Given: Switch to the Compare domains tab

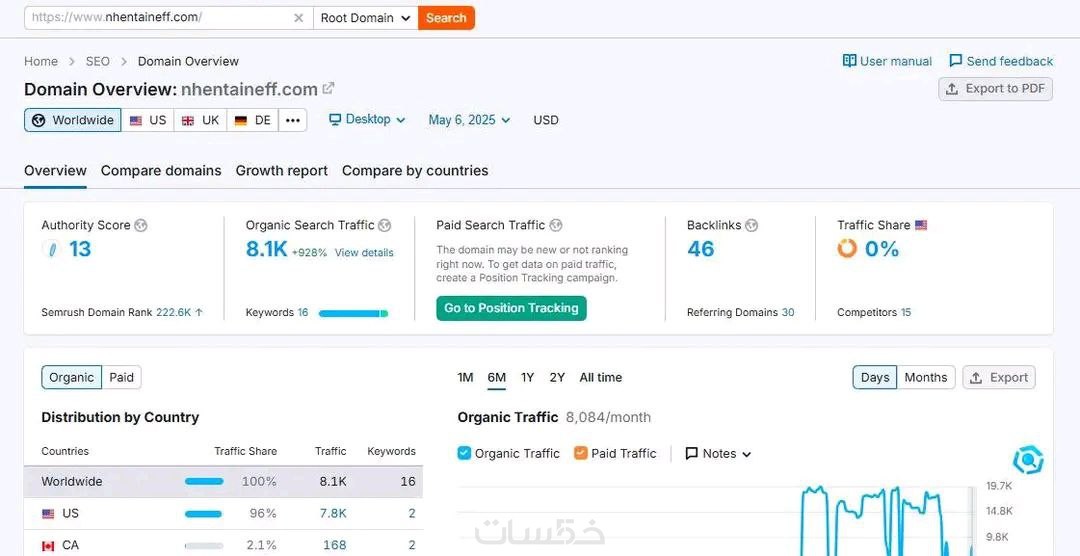Looking at the screenshot, I should point(161,171).
